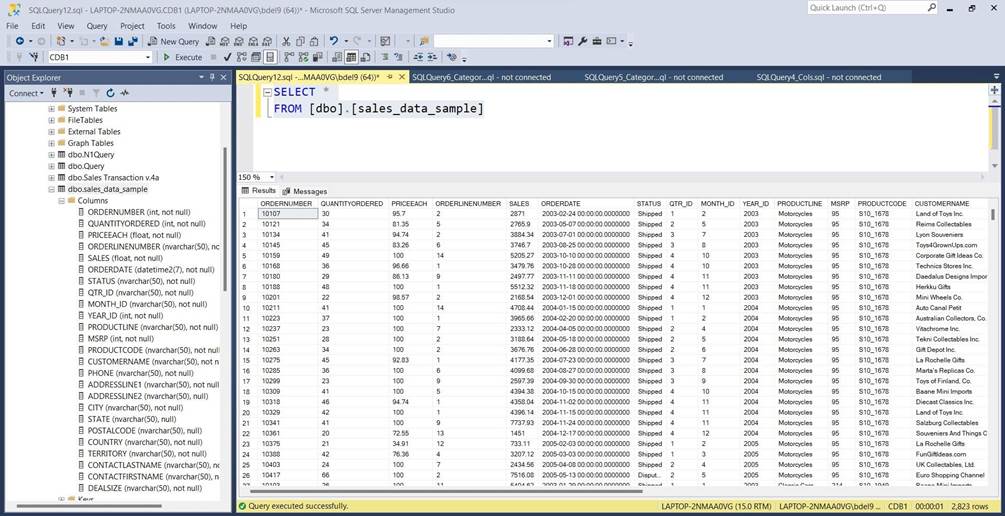This screenshot has height=516, width=1005.
Task: Click the Cut scissors icon
Action: click(286, 41)
